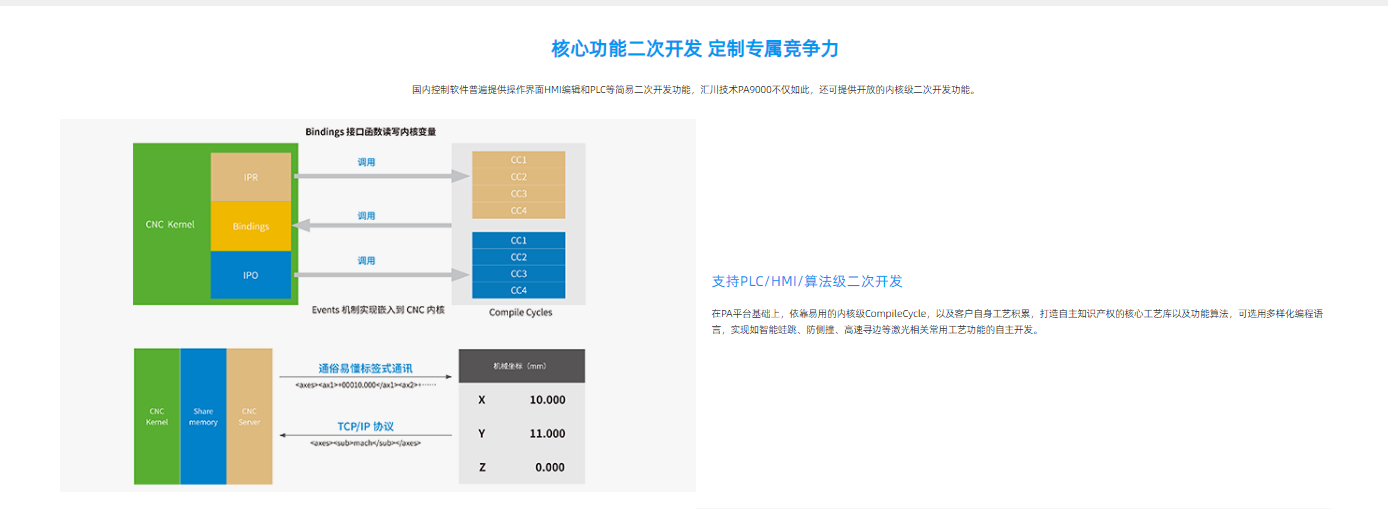This screenshot has width=1388, height=509.
Task: Click the 通俗易懂标签式通讯 label
Action: tap(365, 368)
